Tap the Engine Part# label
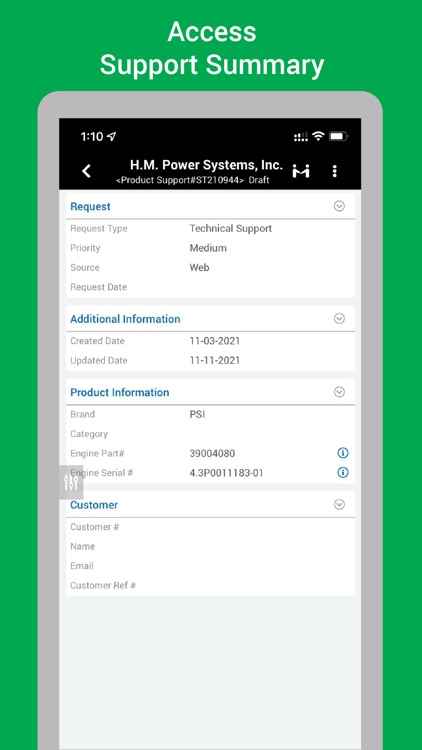422x750 pixels. point(97,454)
